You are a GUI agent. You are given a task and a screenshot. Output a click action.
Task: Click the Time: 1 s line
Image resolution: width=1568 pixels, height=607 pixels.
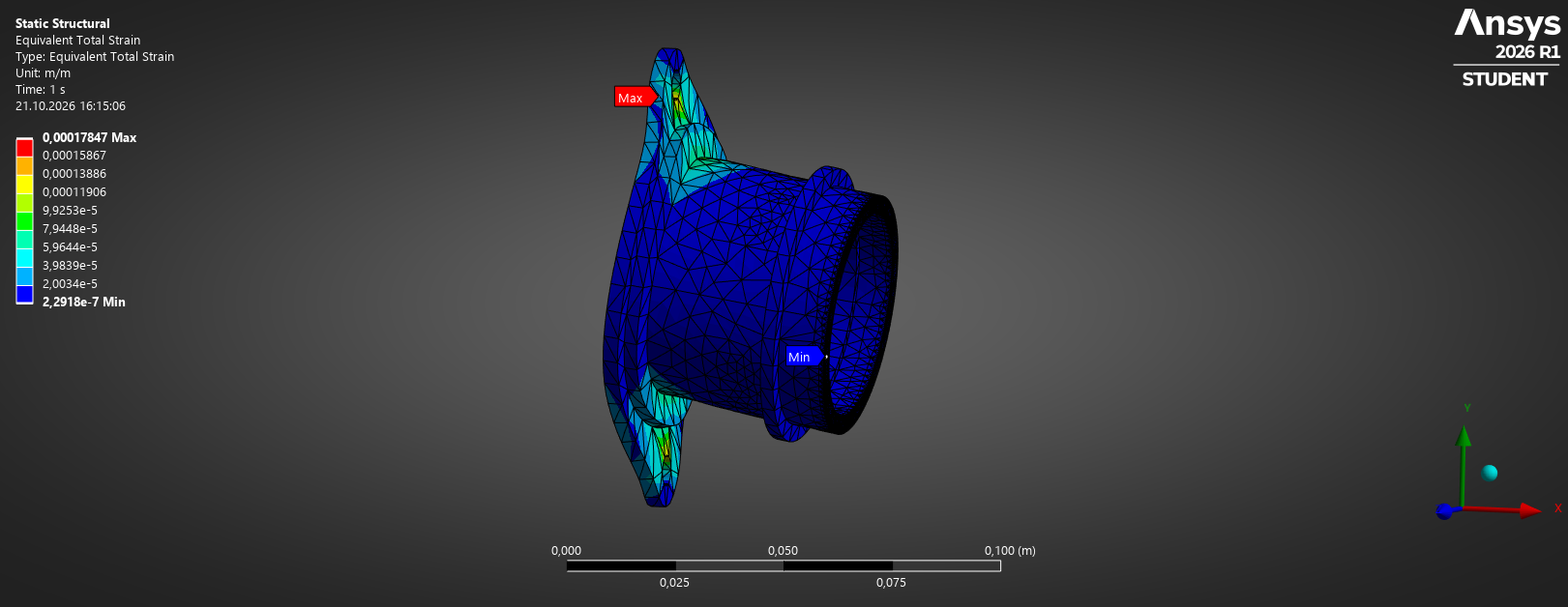click(x=41, y=90)
